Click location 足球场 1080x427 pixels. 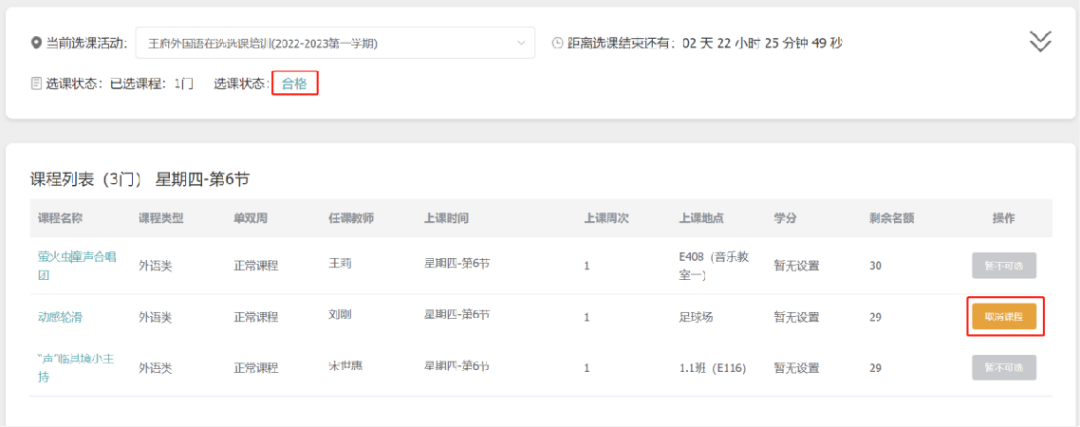tap(696, 317)
